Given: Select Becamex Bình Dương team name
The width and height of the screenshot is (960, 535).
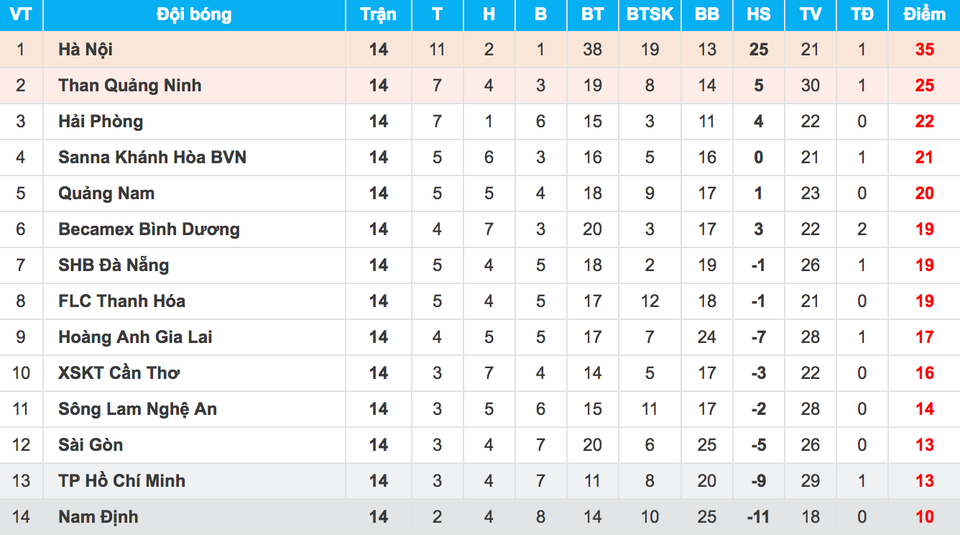Looking at the screenshot, I should pos(149,229).
